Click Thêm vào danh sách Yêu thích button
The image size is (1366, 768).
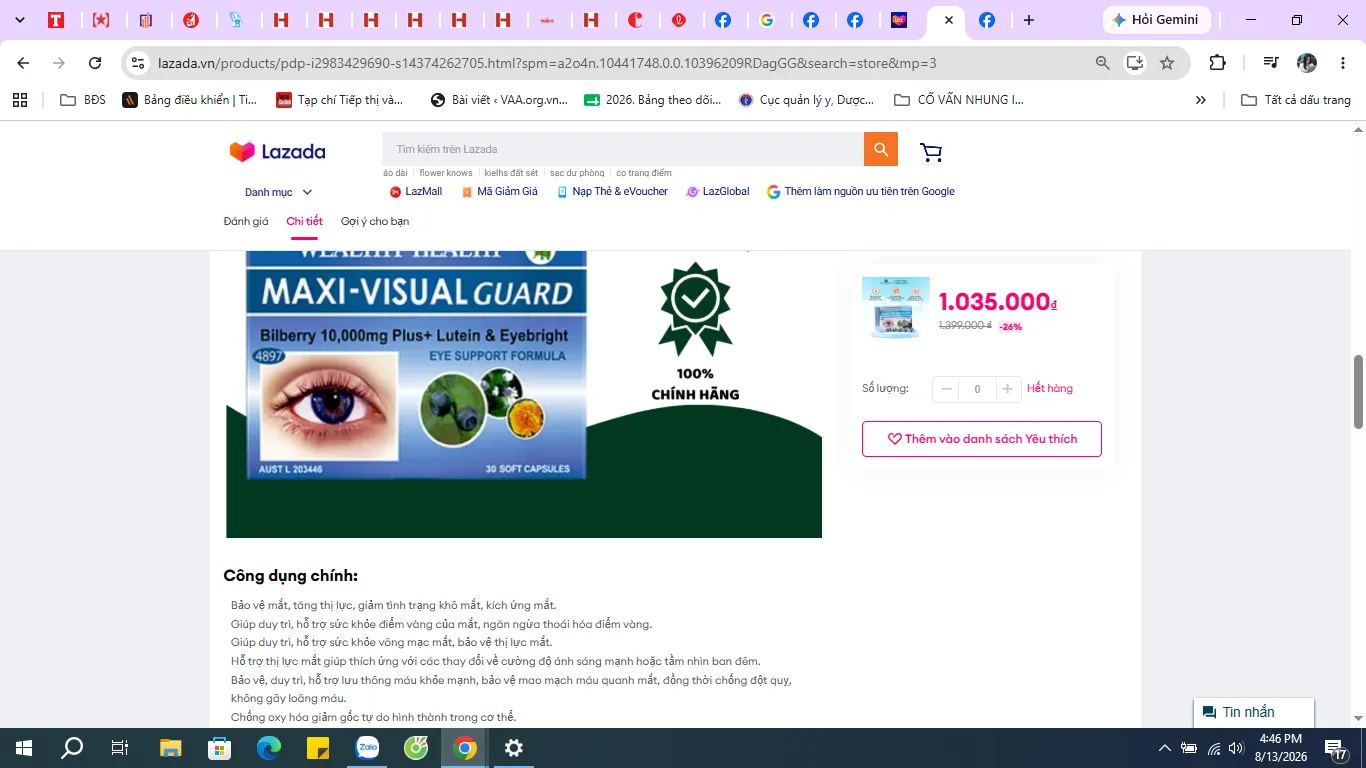(982, 439)
